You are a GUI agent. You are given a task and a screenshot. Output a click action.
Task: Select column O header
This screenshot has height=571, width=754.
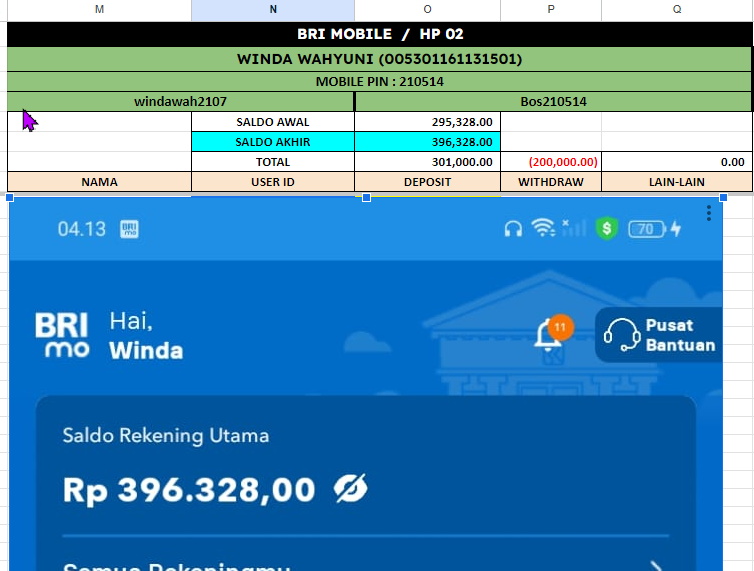point(427,10)
